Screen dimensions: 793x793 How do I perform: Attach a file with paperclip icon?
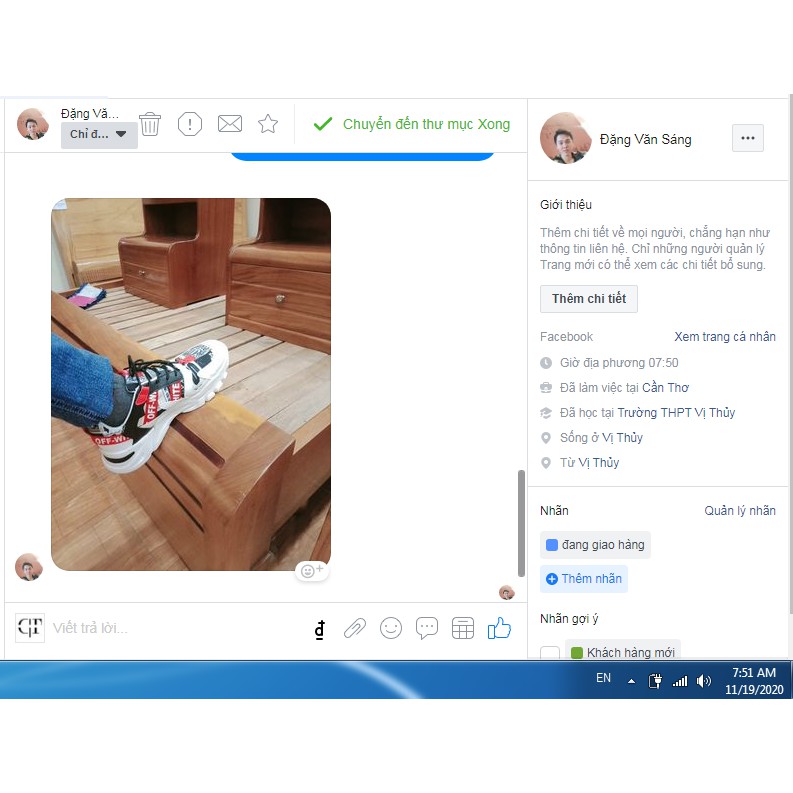coord(355,629)
